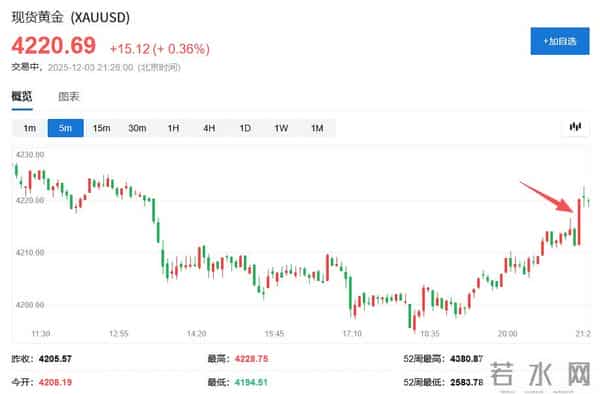Viewport: 600px width, 394px height.
Task: Click the 11:30 time axis label
Action: click(x=41, y=334)
